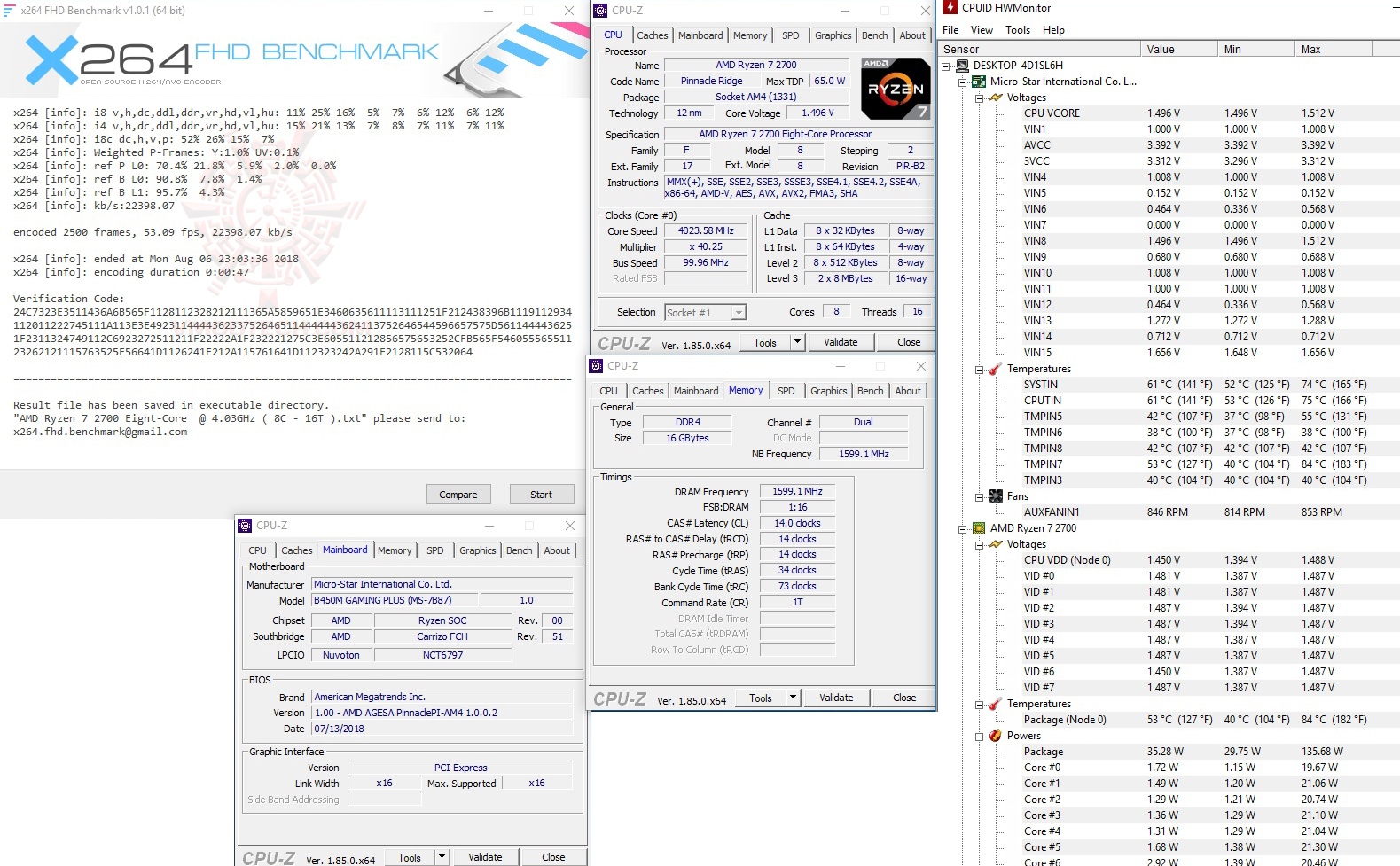Switch to CPU tab in Mainboard CPU-Z window
Image resolution: width=1400 pixels, height=866 pixels.
257,550
